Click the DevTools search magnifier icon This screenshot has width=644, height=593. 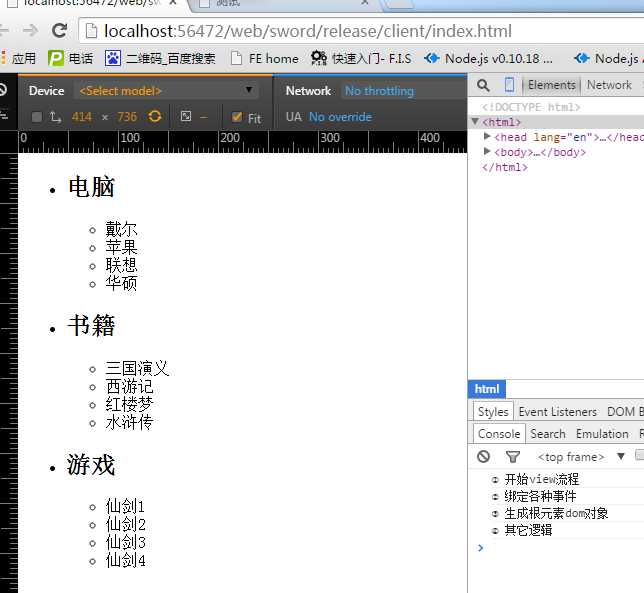pyautogui.click(x=483, y=85)
